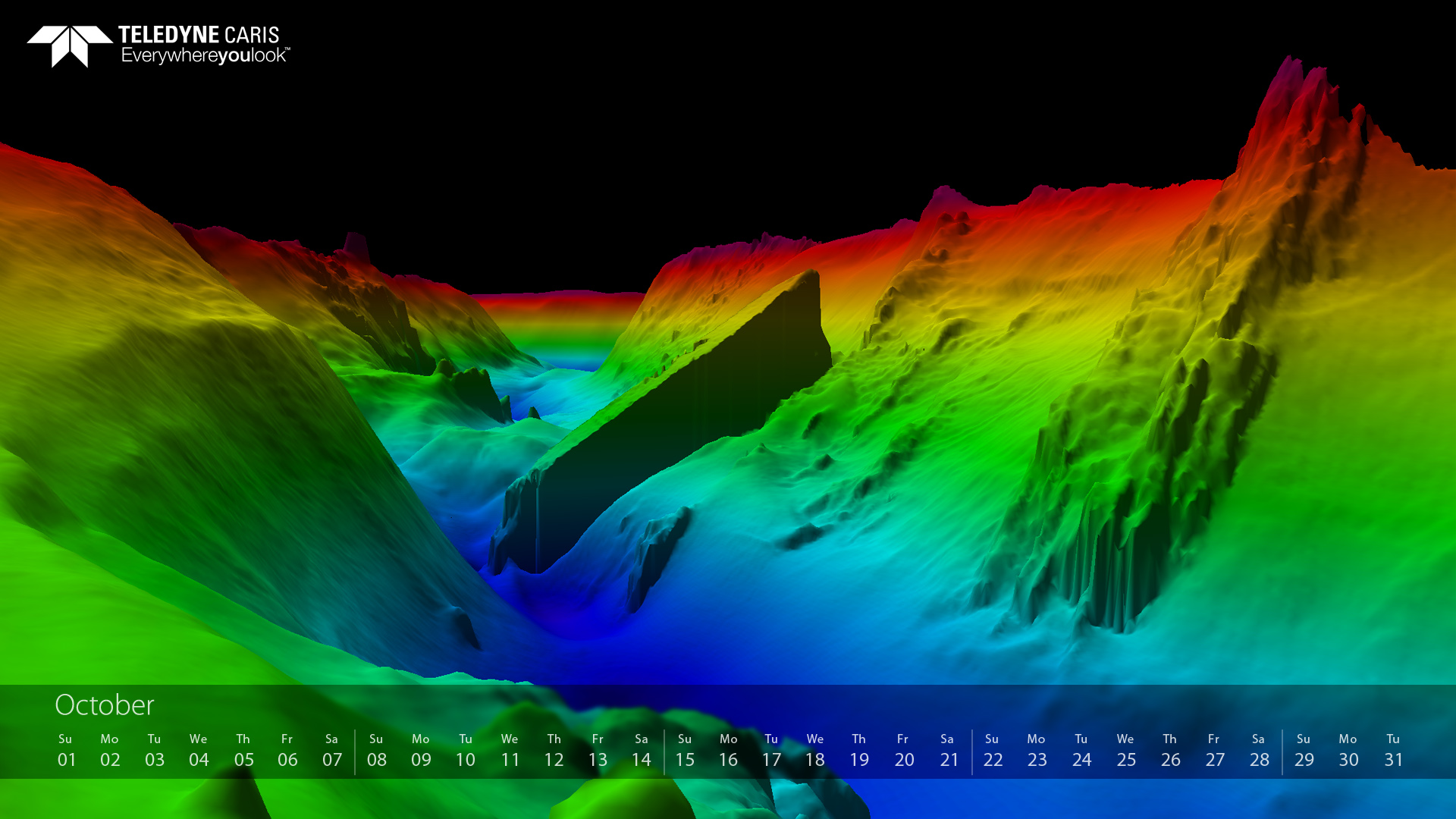Select calendar date 22
Viewport: 1456px width, 819px height.
point(993,760)
